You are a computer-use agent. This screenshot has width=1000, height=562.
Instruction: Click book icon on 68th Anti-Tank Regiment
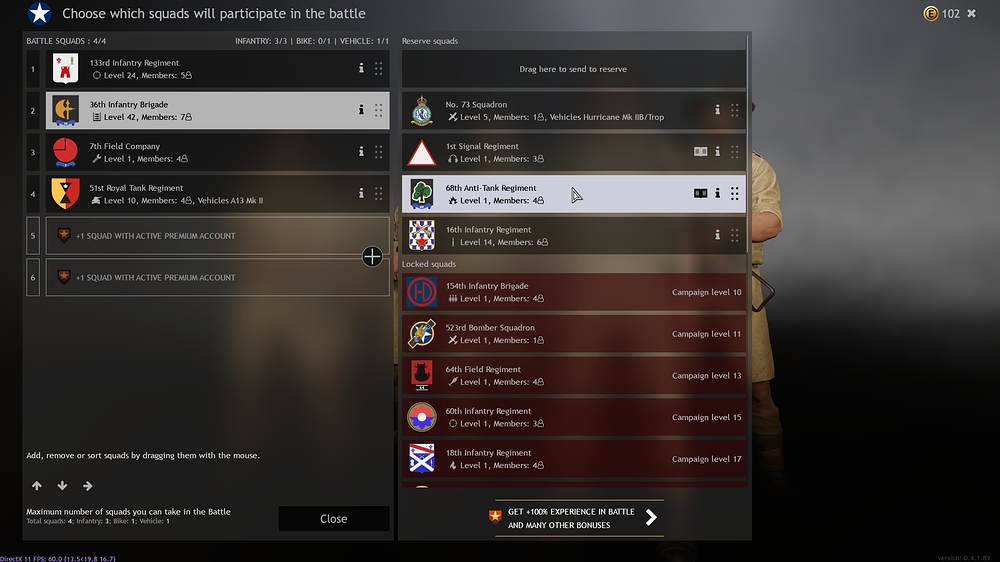(x=700, y=193)
